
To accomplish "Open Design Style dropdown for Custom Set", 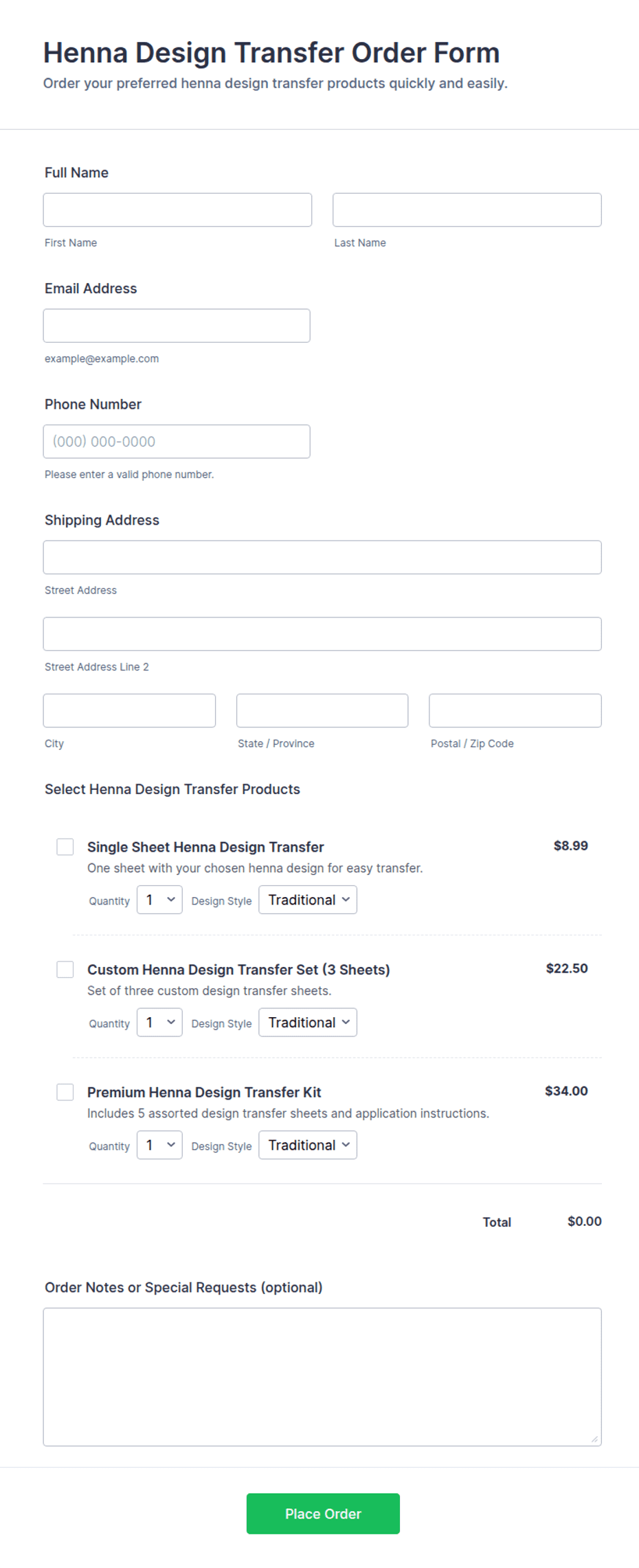I will 308,1022.
